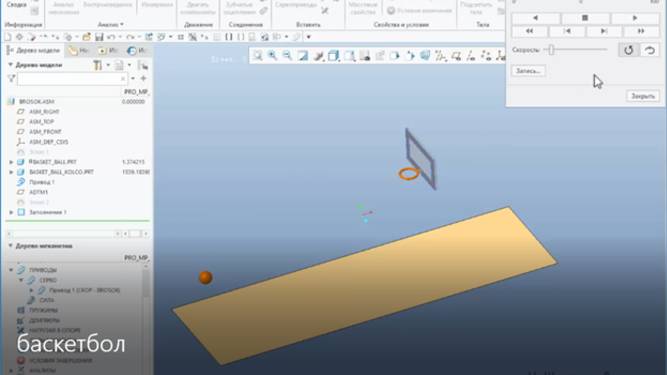Click the model tree filter search field
The height and width of the screenshot is (375, 667).
72,79
